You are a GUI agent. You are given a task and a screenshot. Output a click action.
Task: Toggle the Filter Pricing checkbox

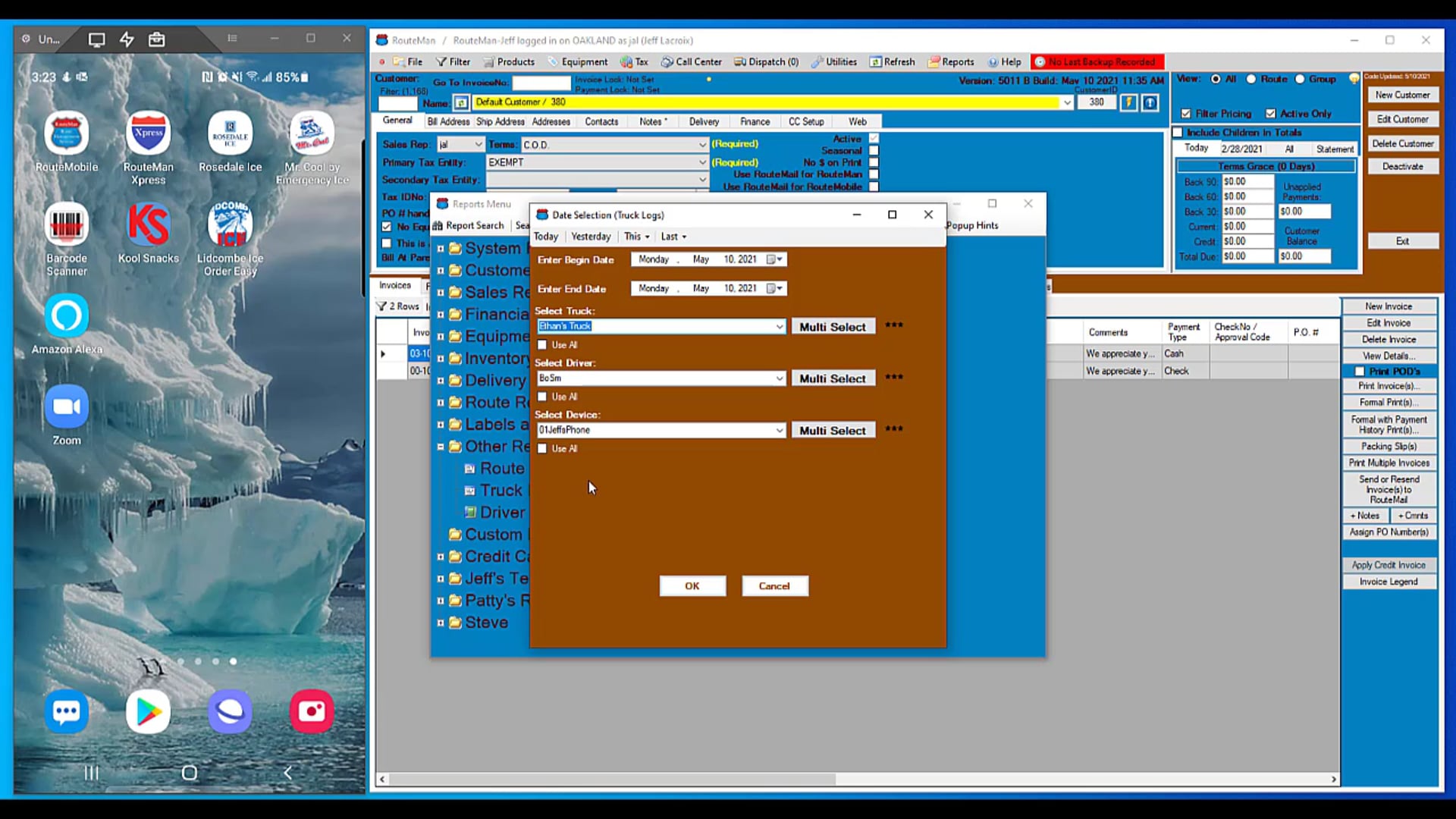tap(1186, 114)
